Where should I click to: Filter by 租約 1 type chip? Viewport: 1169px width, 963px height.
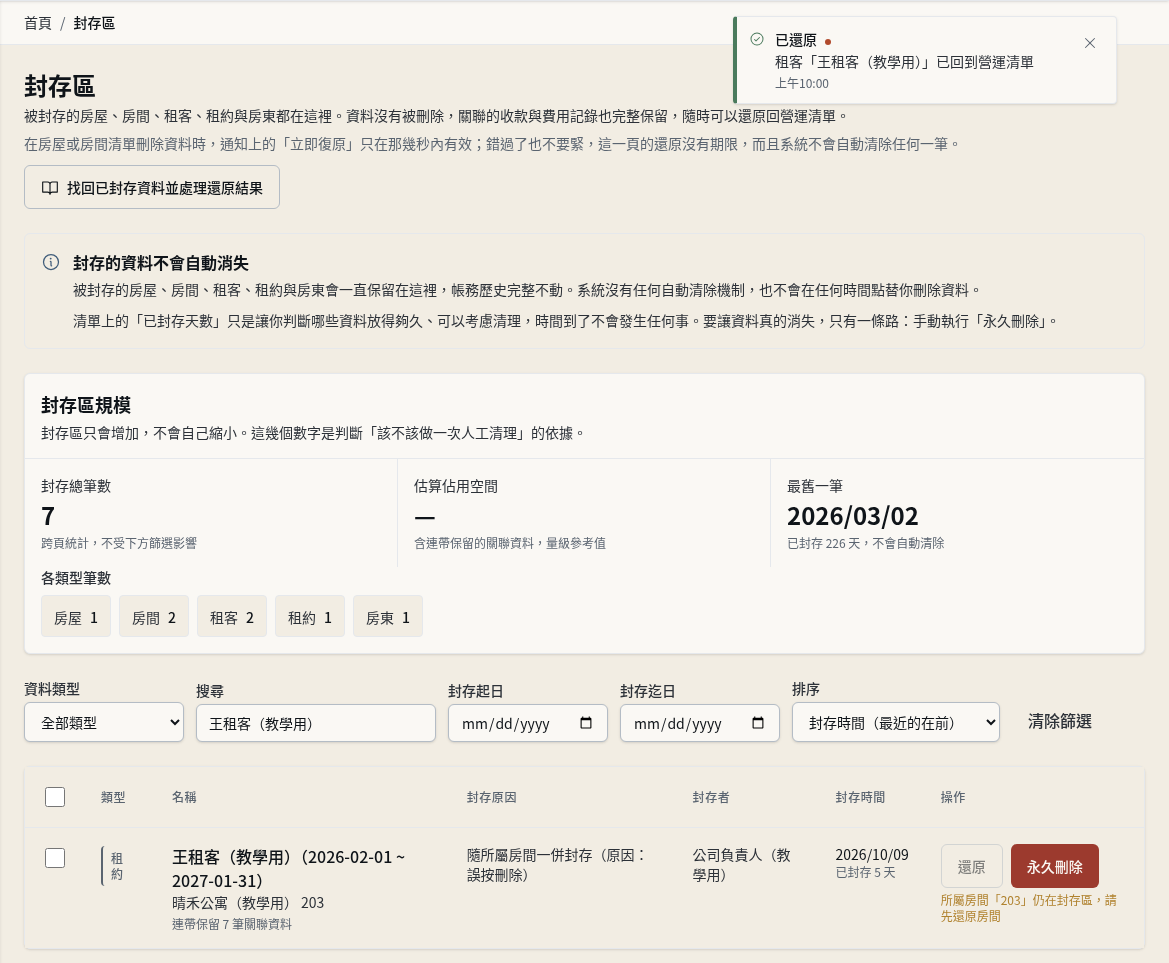pyautogui.click(x=309, y=616)
